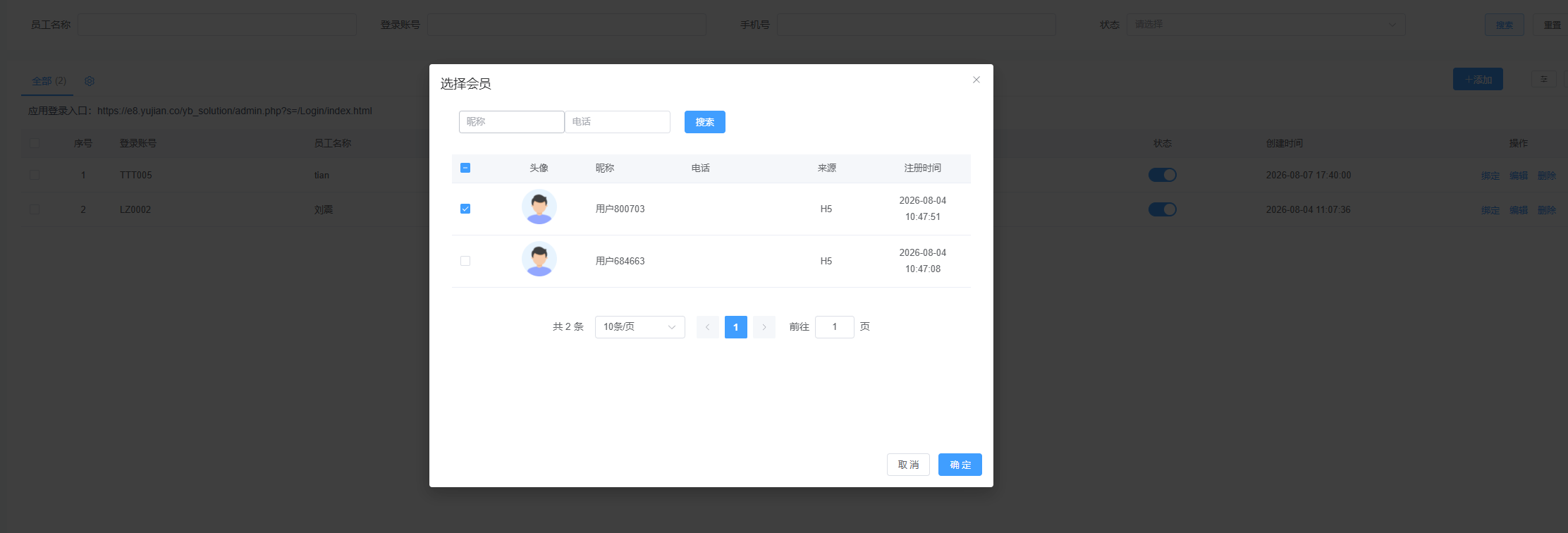
Task: Click avatar of 用户684663
Action: (539, 259)
